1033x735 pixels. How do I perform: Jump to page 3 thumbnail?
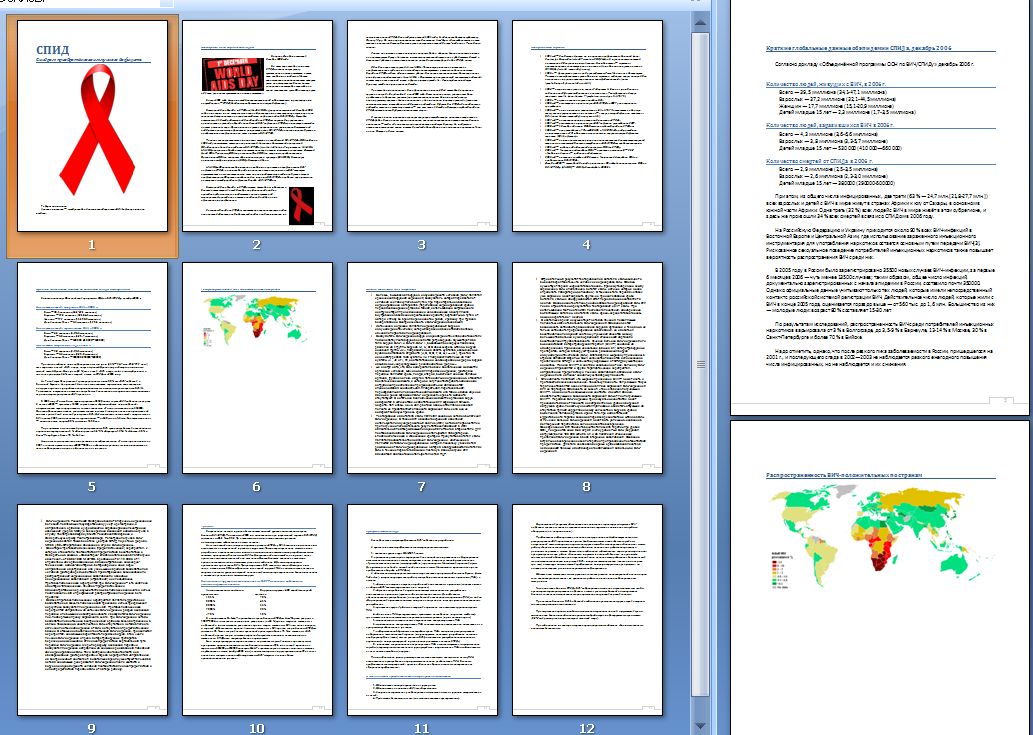tap(422, 126)
